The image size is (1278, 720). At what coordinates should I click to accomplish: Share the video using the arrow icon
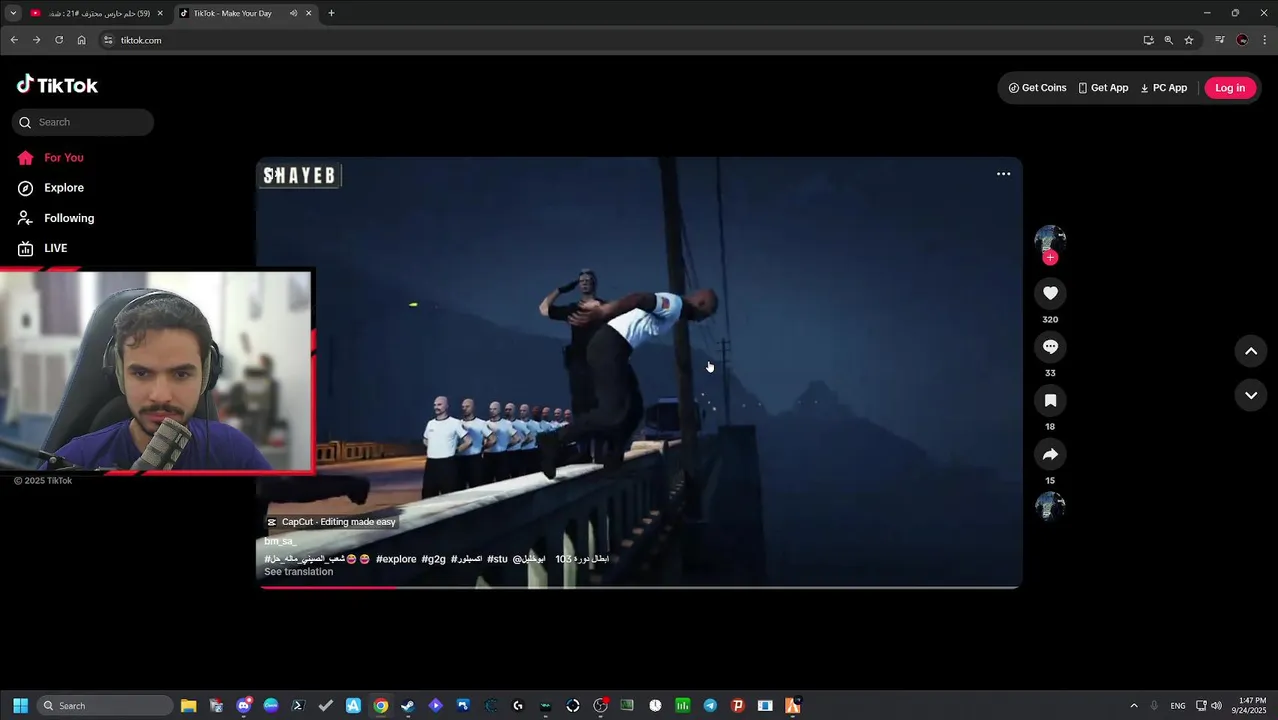1050,455
